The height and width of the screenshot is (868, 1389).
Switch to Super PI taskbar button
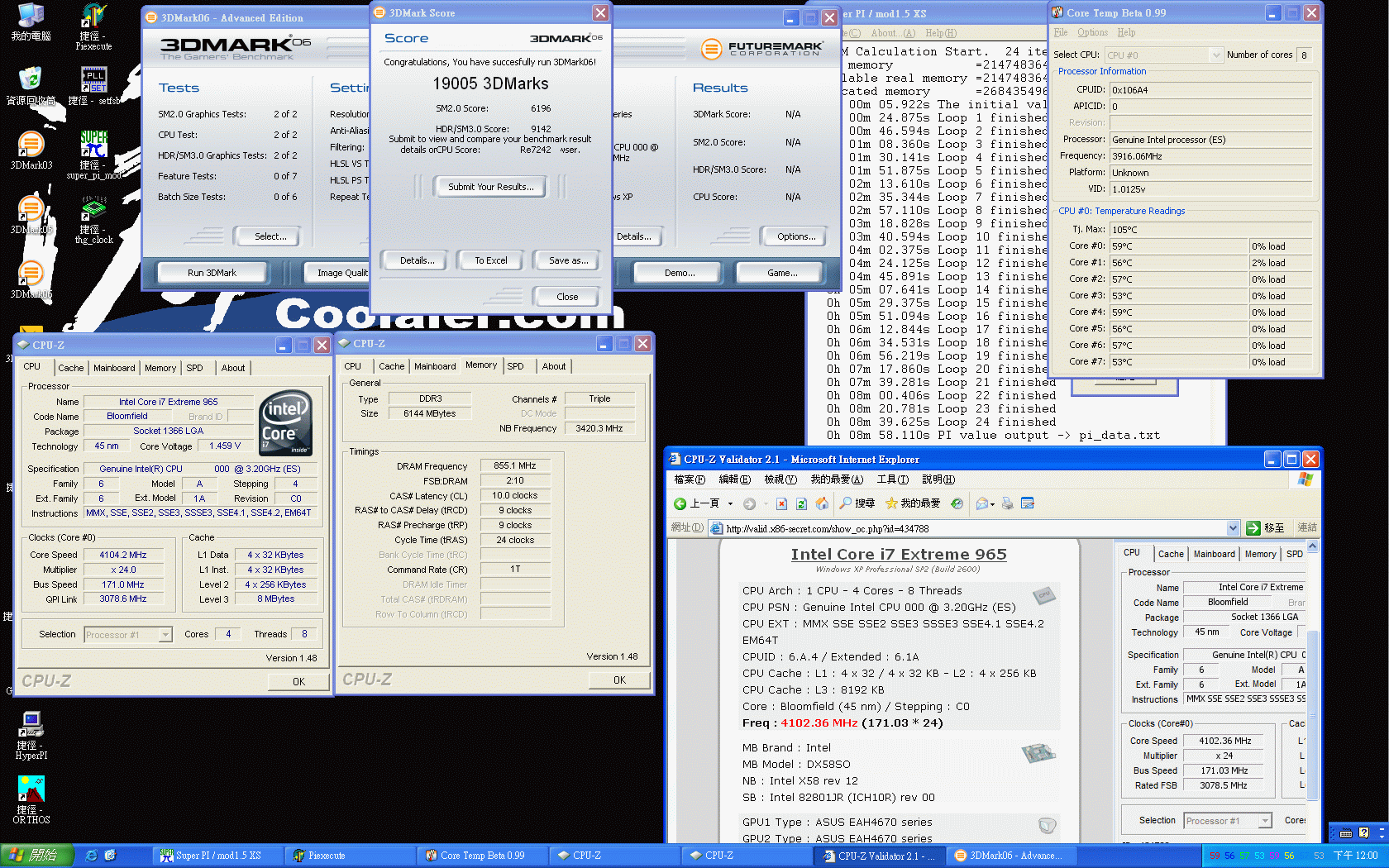(218, 856)
